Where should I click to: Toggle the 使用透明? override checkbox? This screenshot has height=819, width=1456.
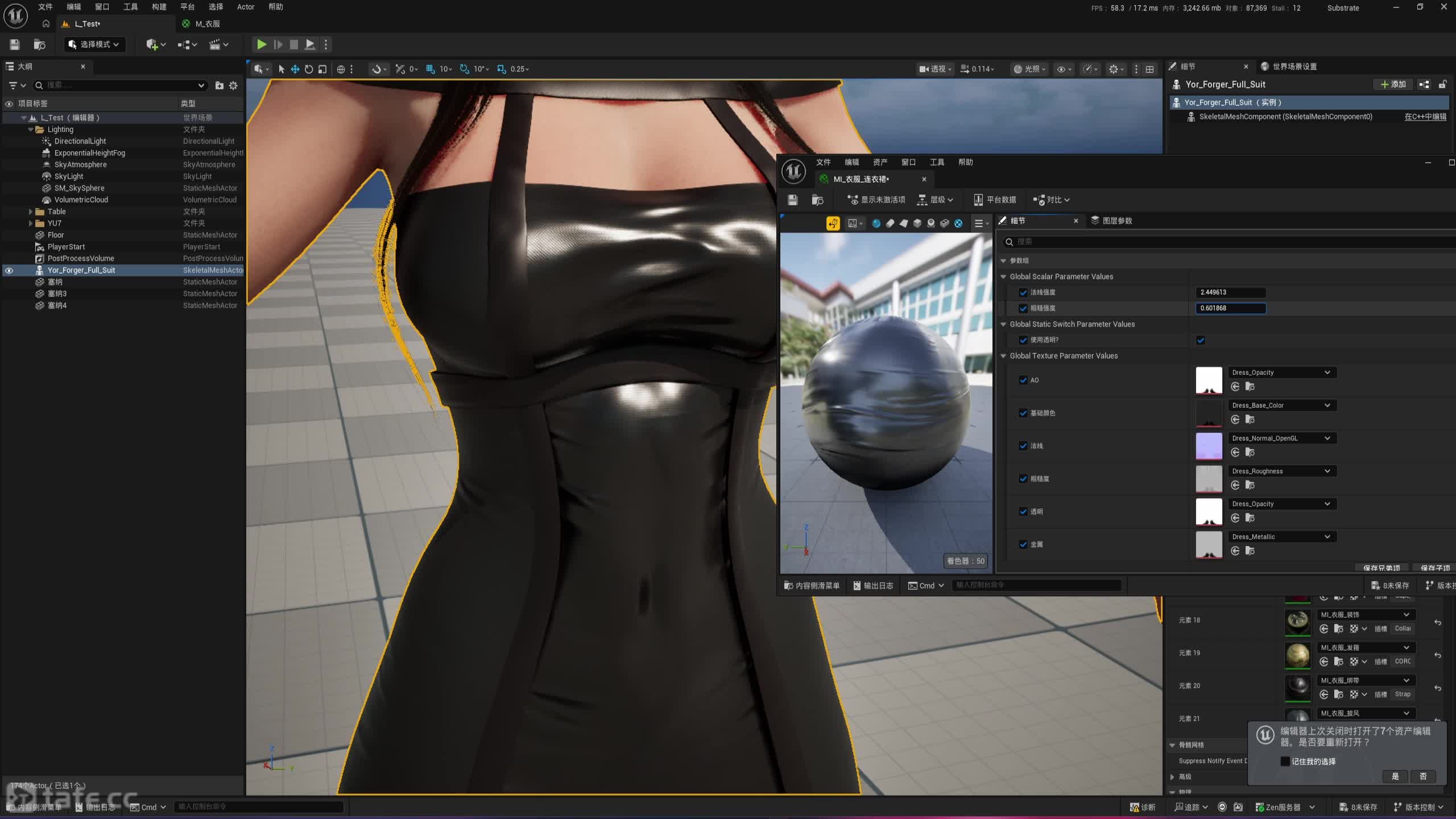pos(1023,340)
